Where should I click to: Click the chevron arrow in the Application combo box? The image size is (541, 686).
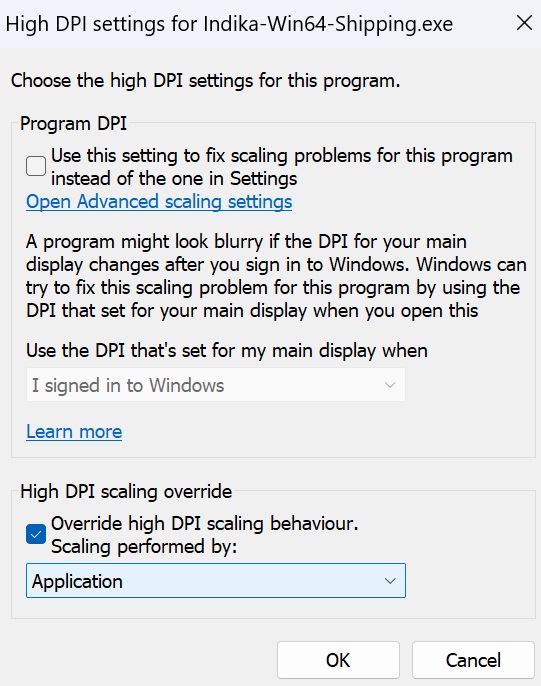(390, 581)
